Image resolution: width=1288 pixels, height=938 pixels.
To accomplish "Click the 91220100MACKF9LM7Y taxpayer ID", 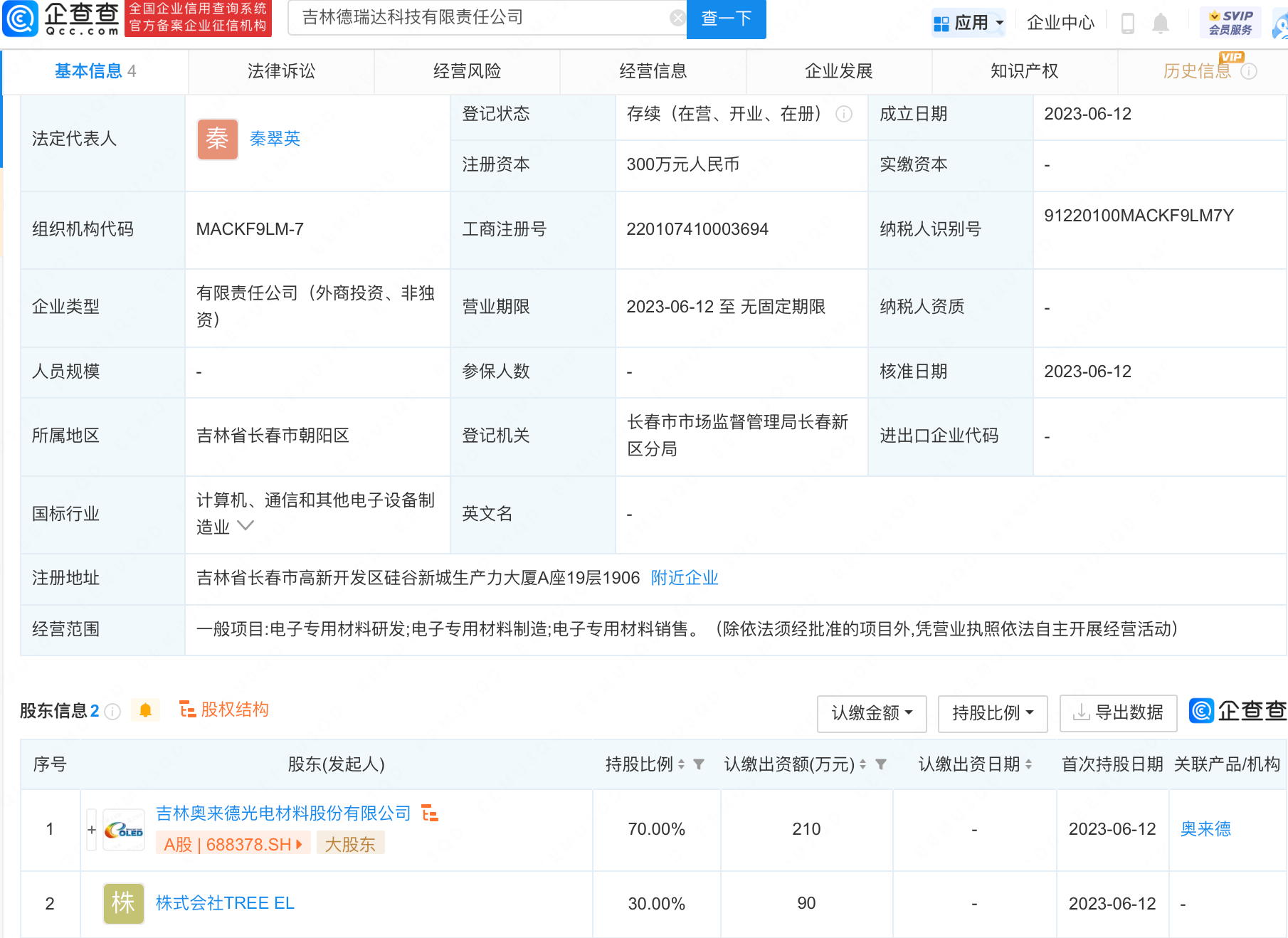I will (1139, 216).
